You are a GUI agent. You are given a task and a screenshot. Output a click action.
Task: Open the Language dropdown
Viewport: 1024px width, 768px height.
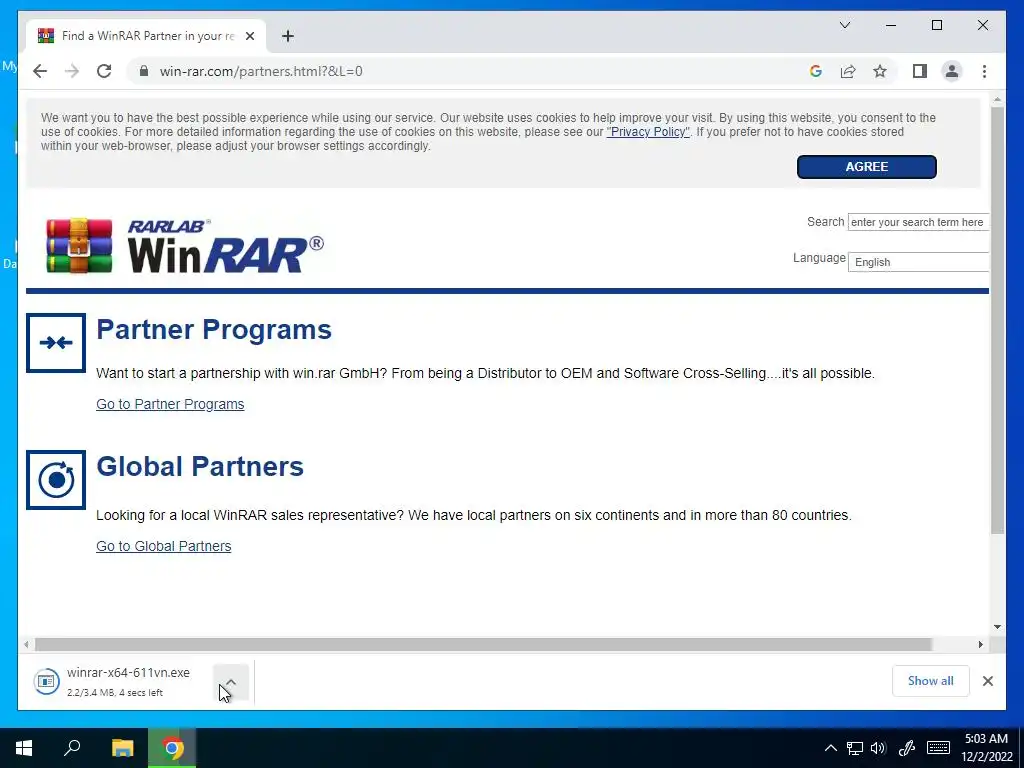(x=918, y=262)
